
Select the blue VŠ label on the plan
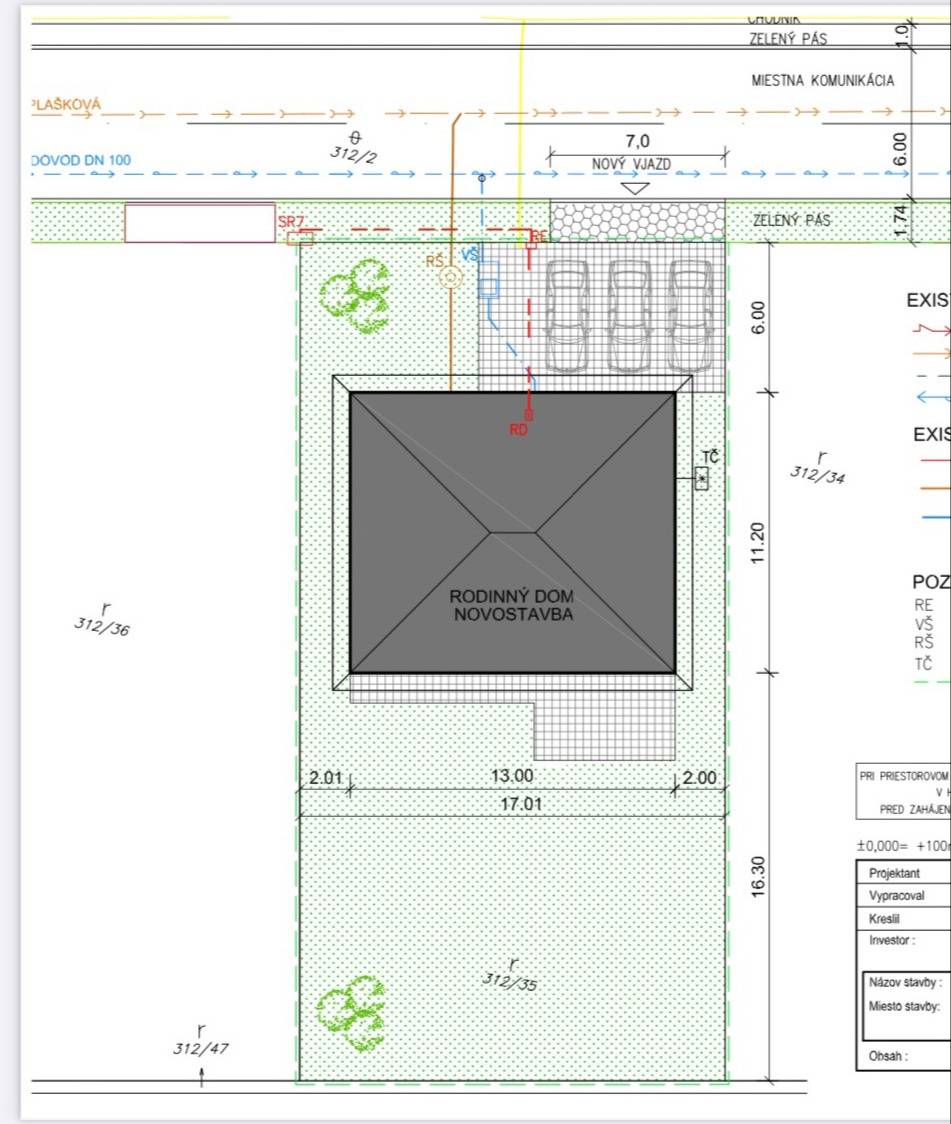(x=470, y=255)
